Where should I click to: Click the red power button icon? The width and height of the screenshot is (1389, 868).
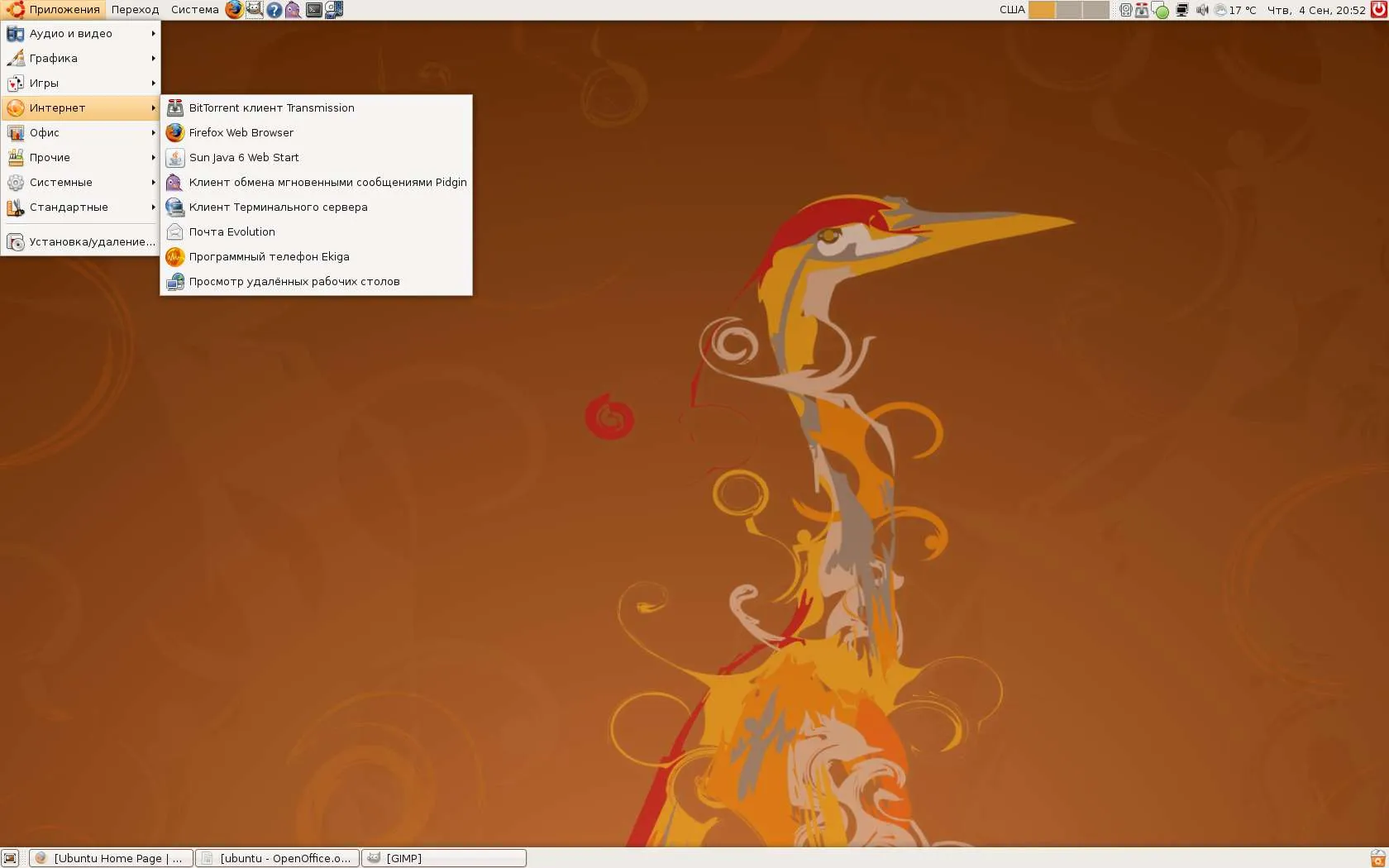point(1378,10)
